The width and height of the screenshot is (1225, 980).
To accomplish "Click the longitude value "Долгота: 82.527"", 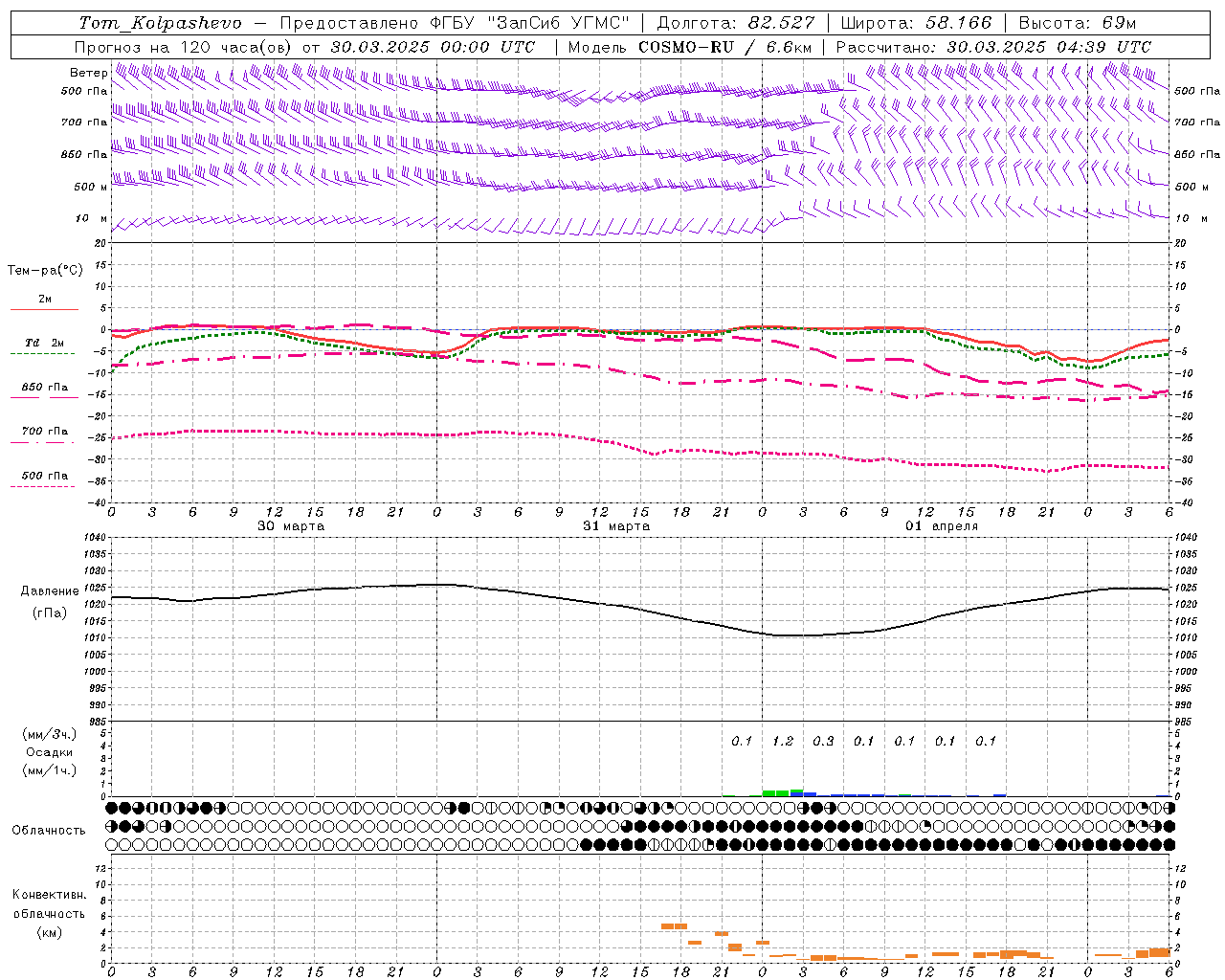I will 736,23.
